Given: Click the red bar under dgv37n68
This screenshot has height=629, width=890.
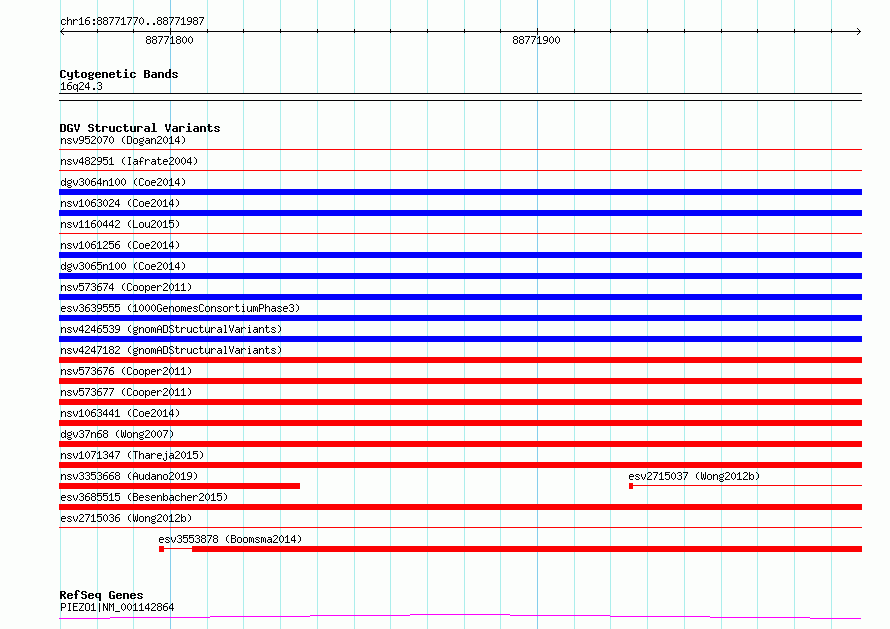Looking at the screenshot, I should click(460, 444).
